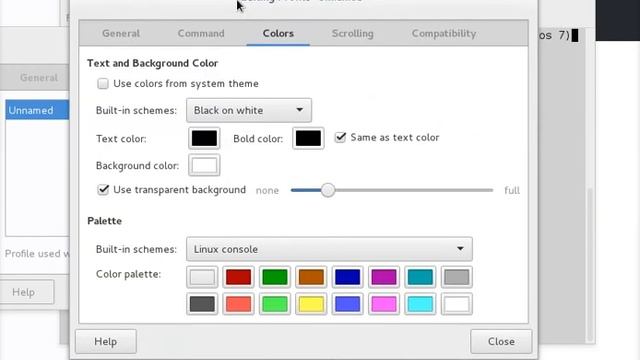Screen dimensions: 640x360
Task: Open the Background color swatch
Action: (204, 165)
